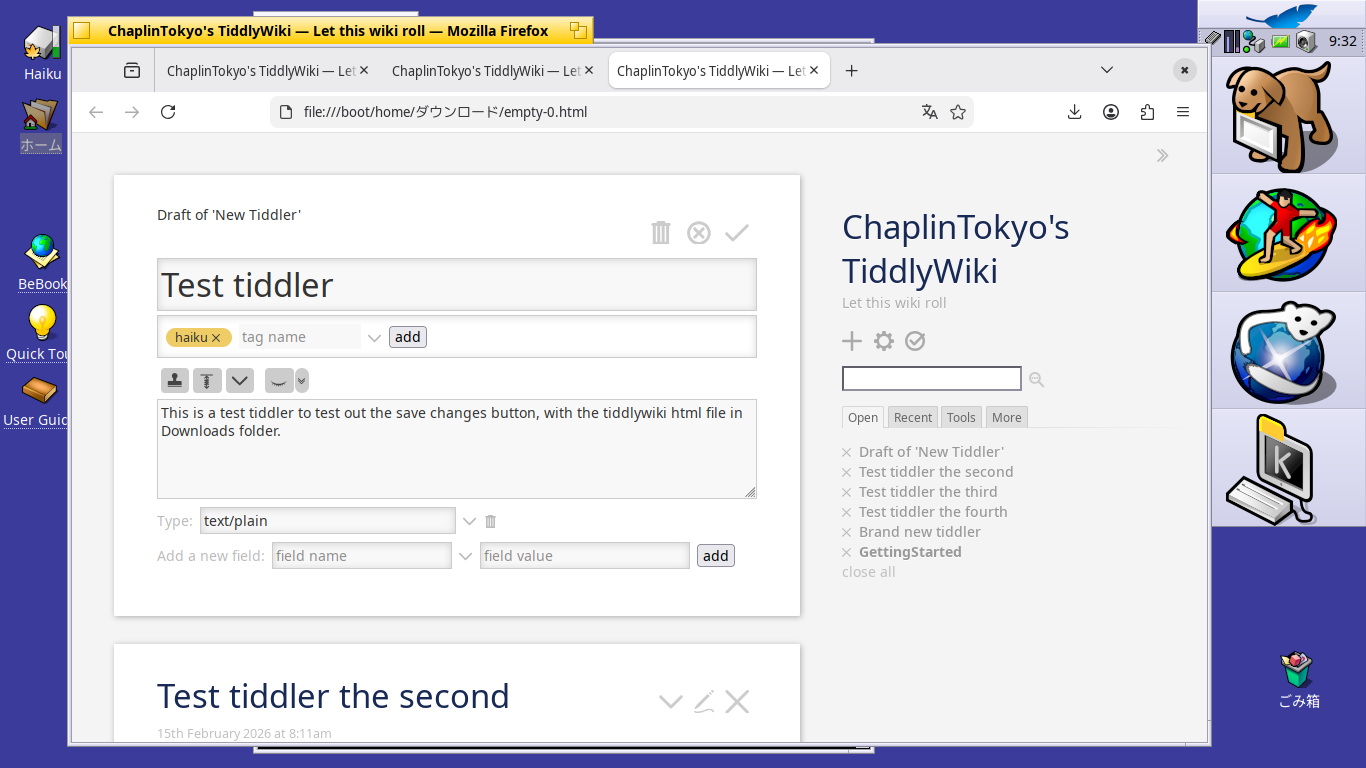Create a new tiddler with the plus icon
1366x768 pixels.
(852, 341)
